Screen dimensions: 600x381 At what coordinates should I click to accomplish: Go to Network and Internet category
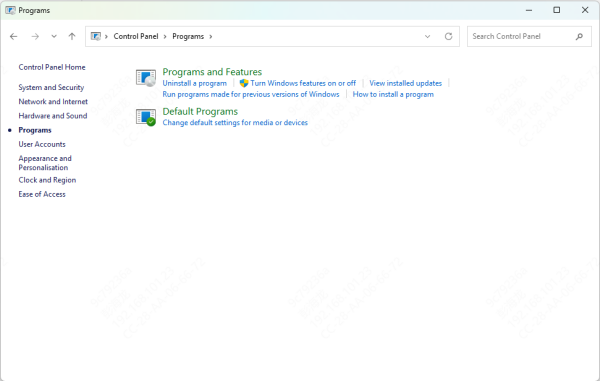pos(53,102)
